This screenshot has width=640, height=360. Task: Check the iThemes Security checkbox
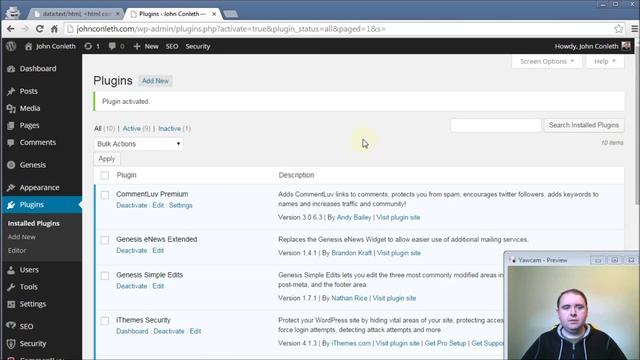pyautogui.click(x=105, y=321)
